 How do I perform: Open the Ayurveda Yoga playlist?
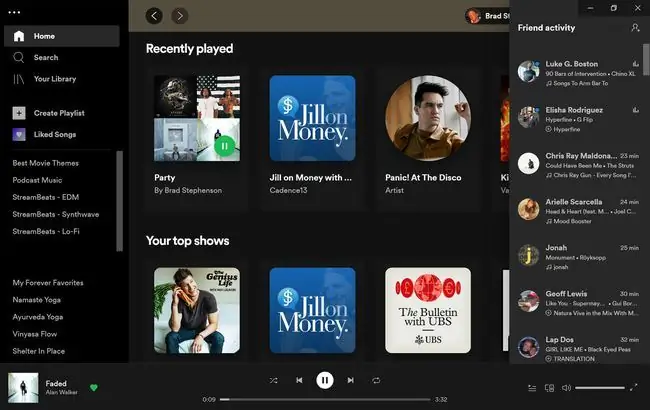(x=38, y=317)
